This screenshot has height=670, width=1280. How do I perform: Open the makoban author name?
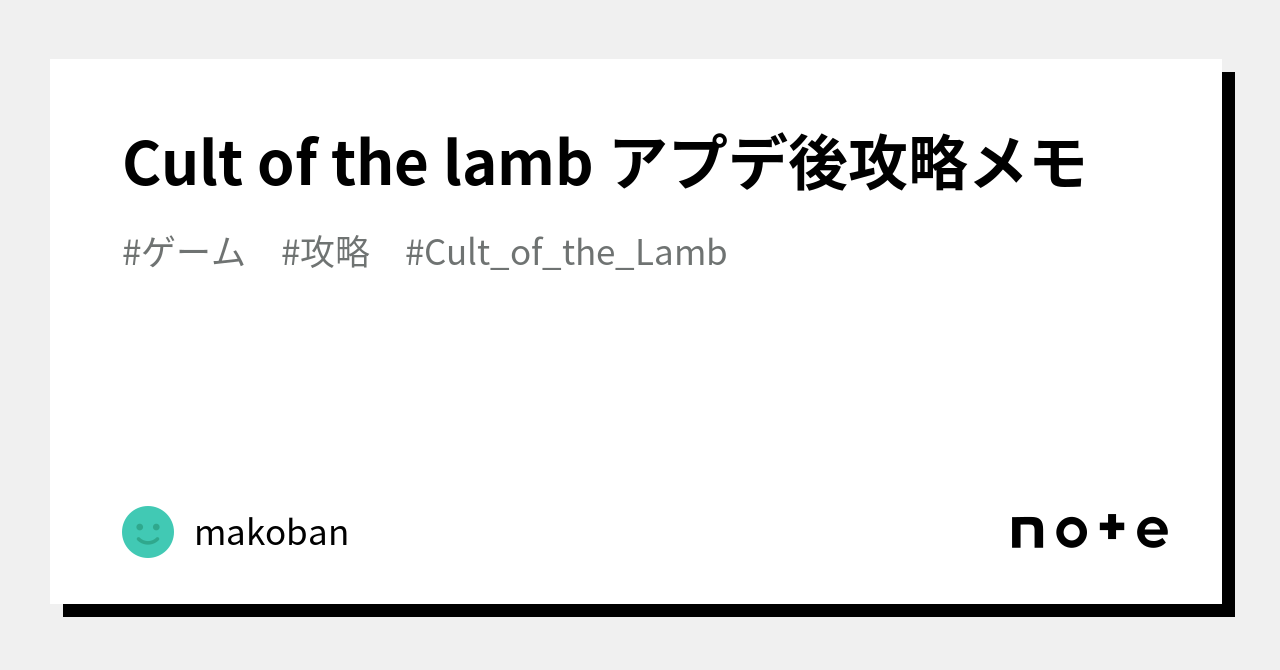coord(271,533)
